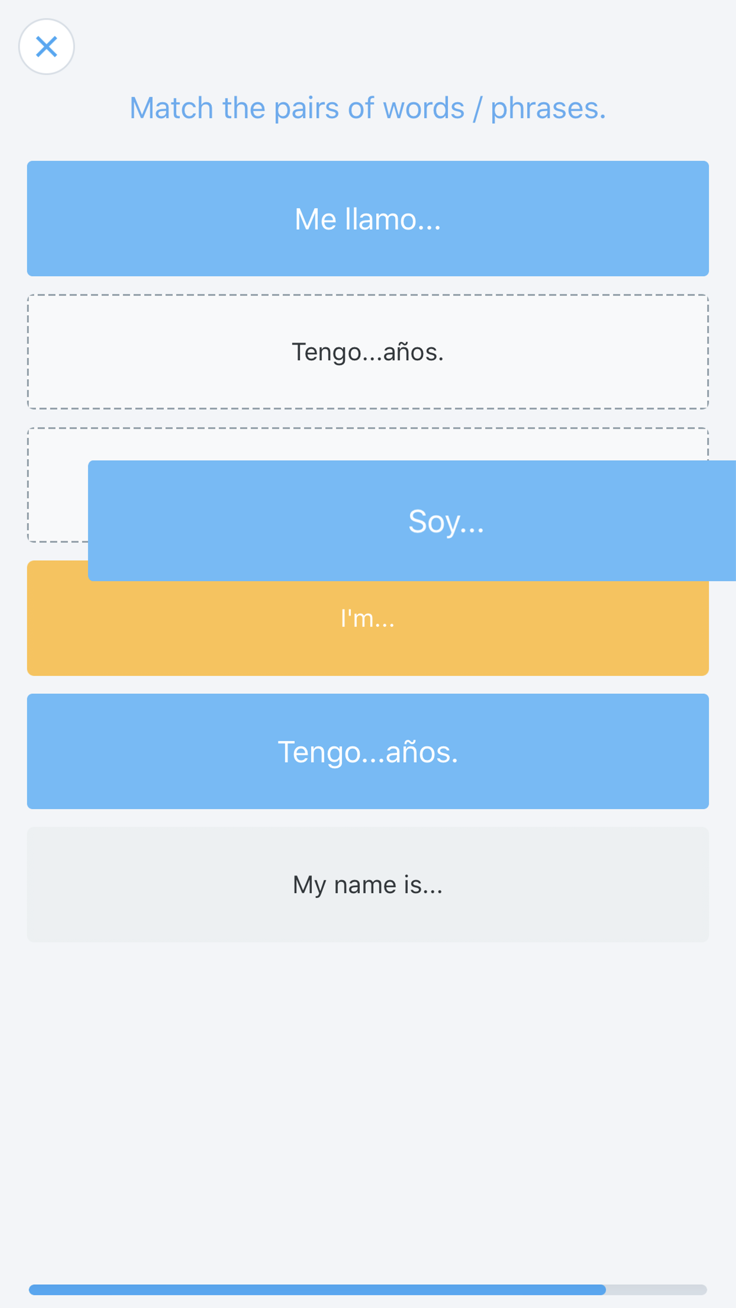Tap the blue X in the circle
Viewport: 736px width, 1308px height.
point(46,47)
